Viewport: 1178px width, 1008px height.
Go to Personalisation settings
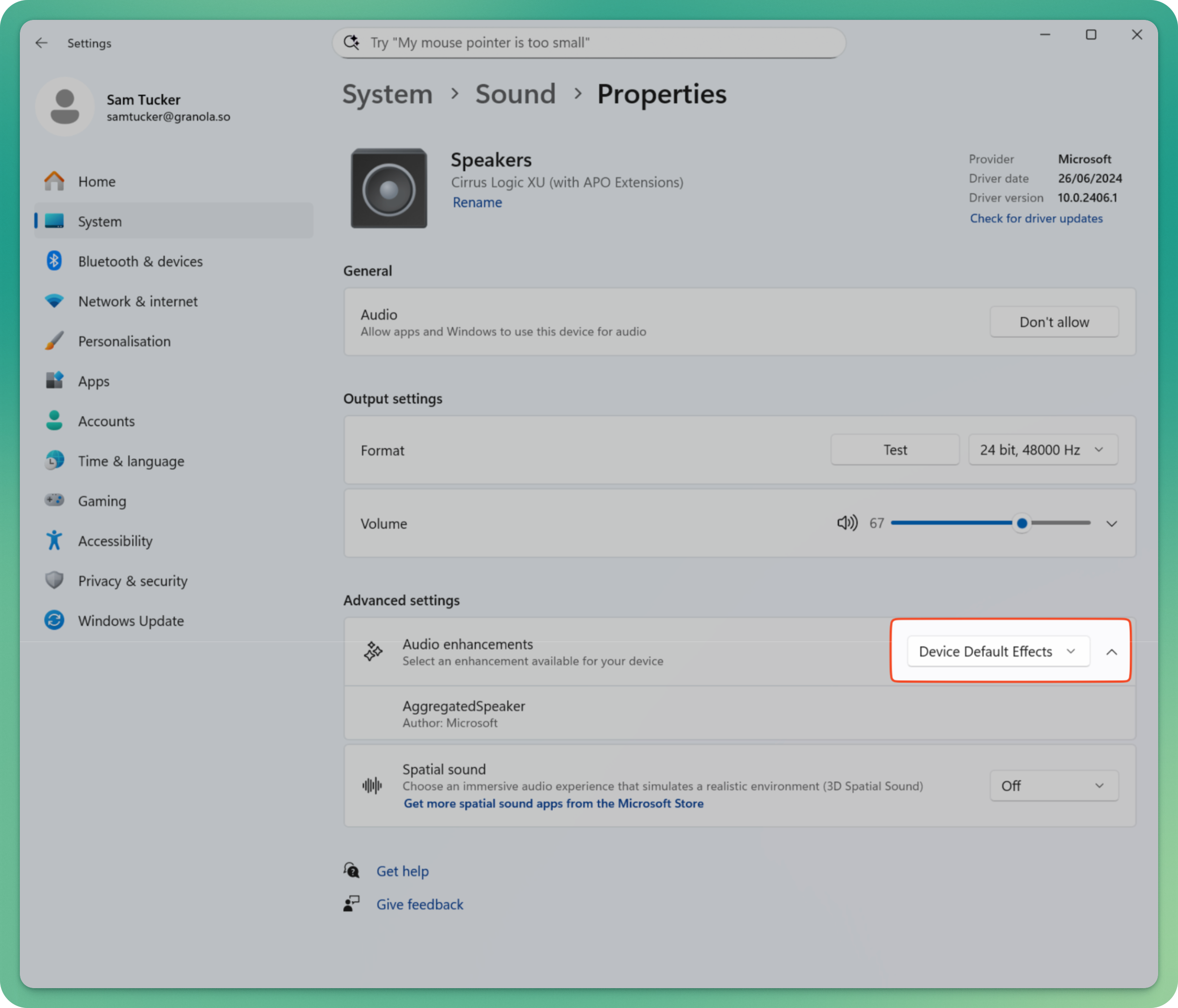point(124,341)
